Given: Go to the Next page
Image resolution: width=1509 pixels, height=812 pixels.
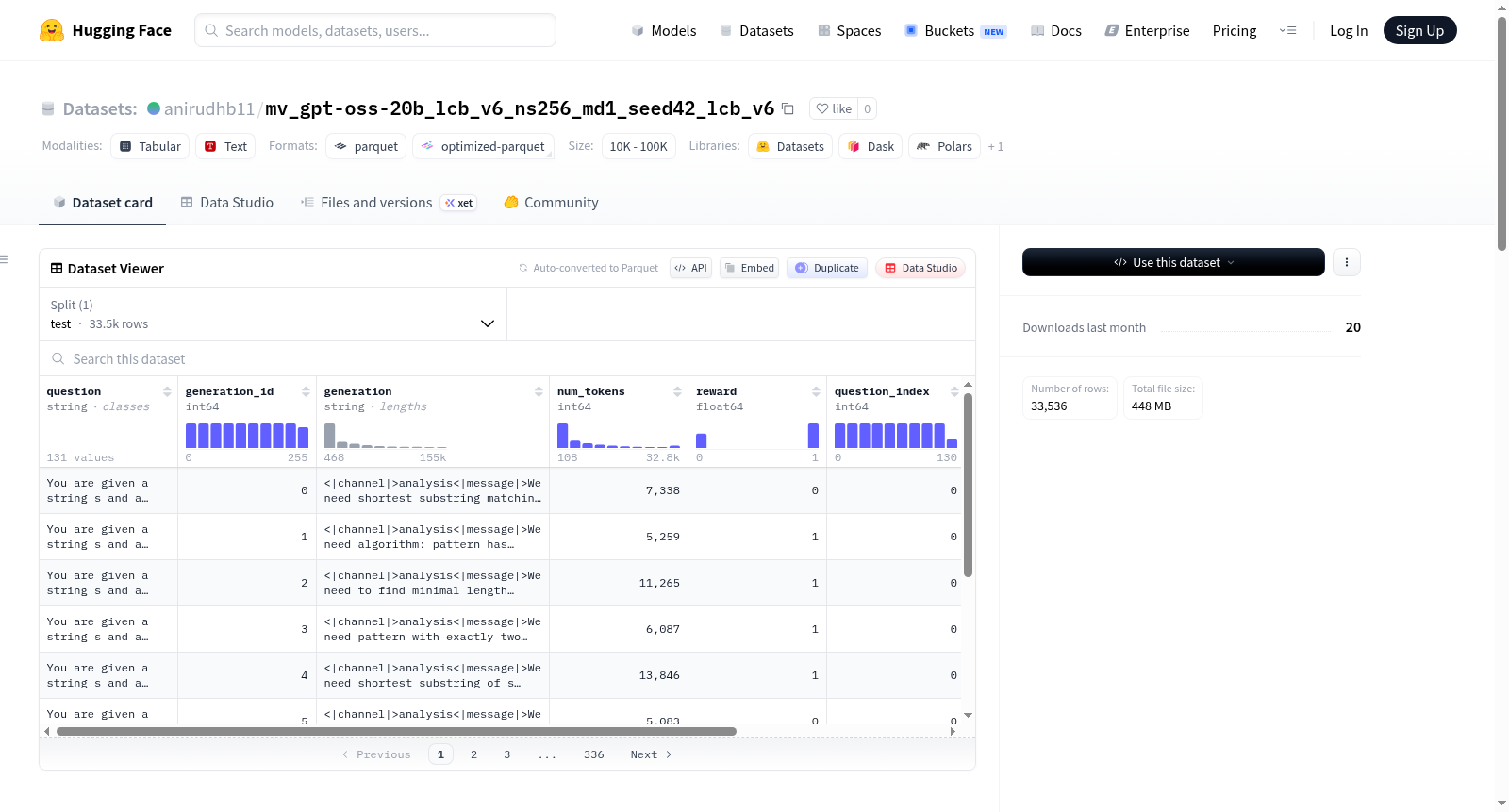Looking at the screenshot, I should [x=651, y=754].
